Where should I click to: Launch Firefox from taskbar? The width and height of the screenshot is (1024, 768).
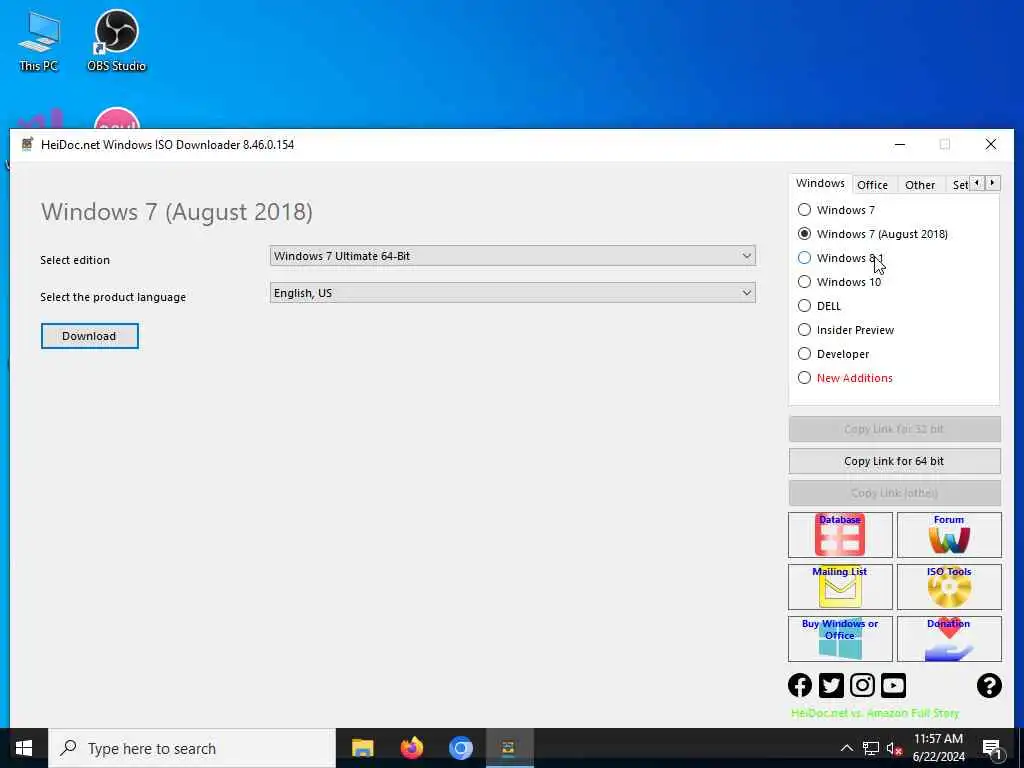click(411, 748)
